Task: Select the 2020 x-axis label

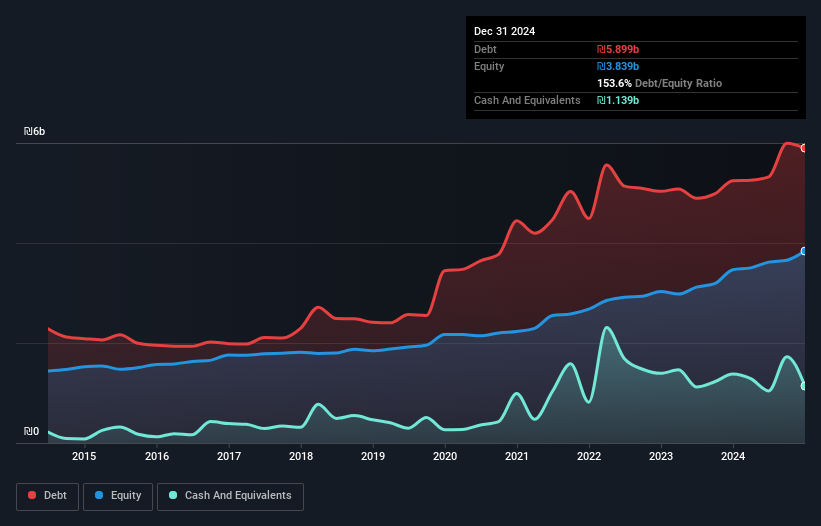Action: click(x=445, y=456)
